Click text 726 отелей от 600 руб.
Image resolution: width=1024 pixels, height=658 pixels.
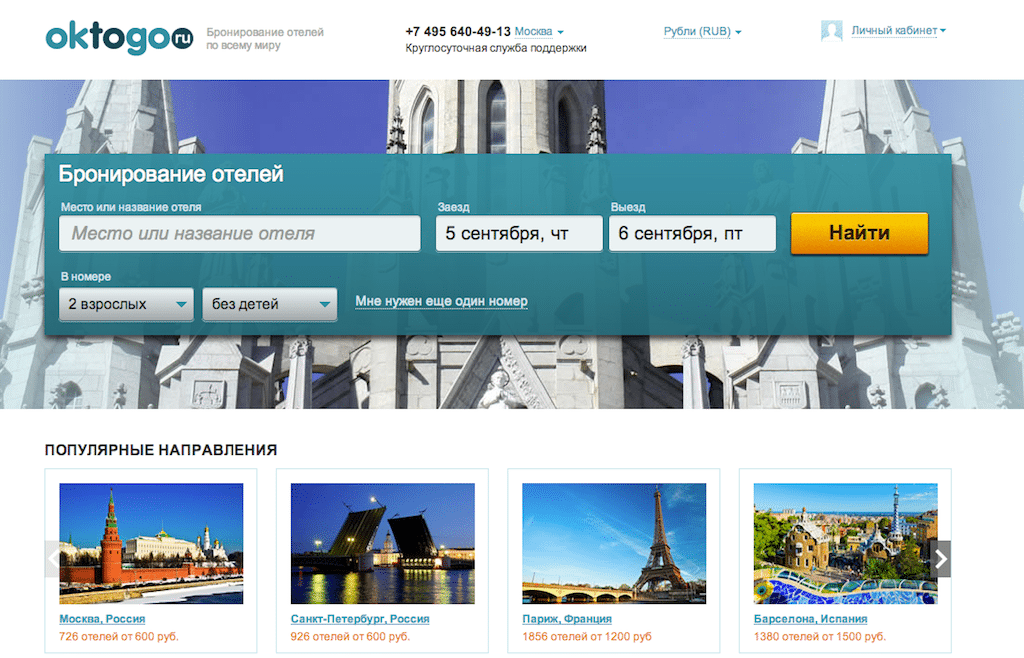click(x=118, y=636)
